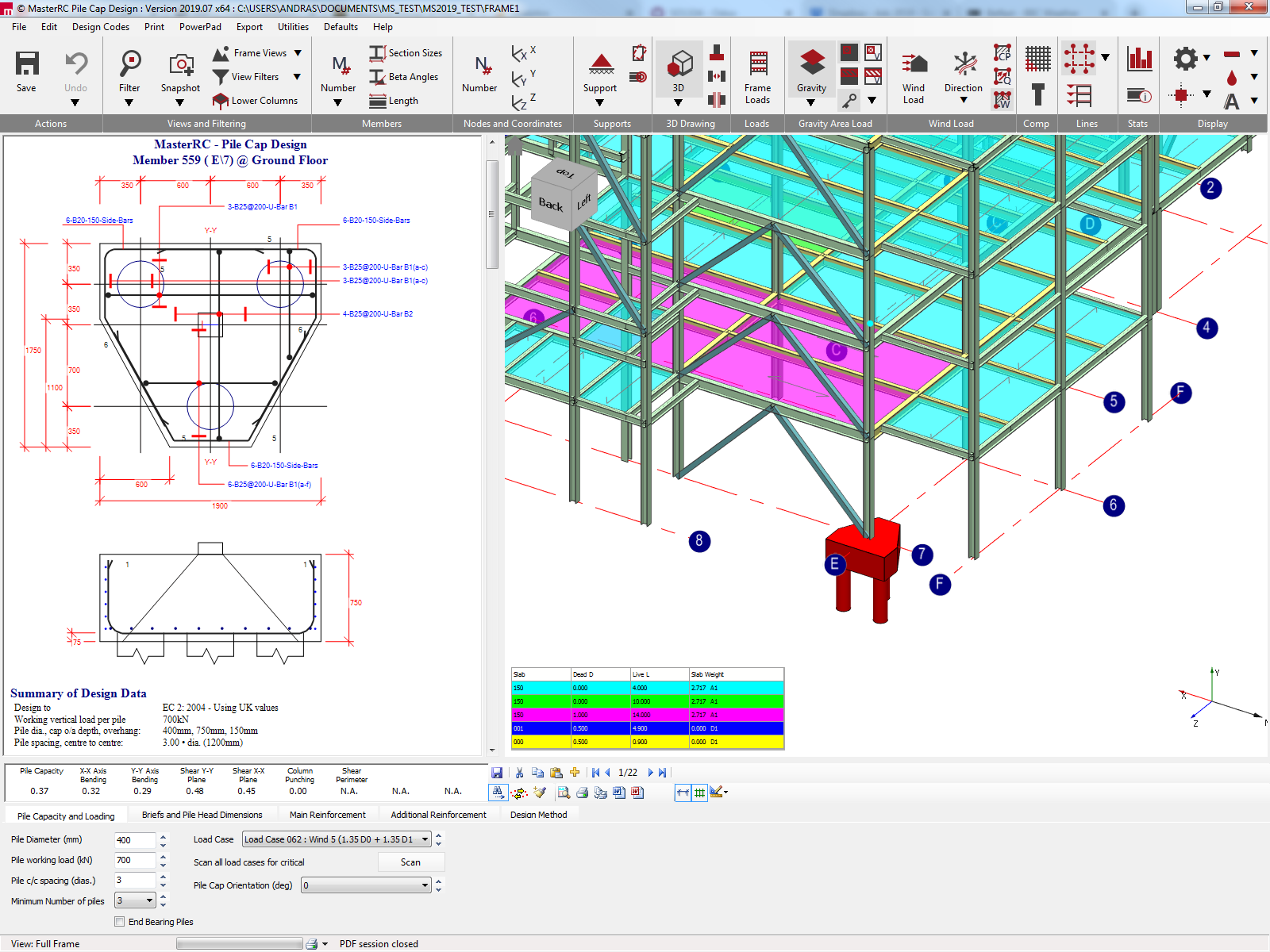Click the wind Direction icon

(964, 64)
